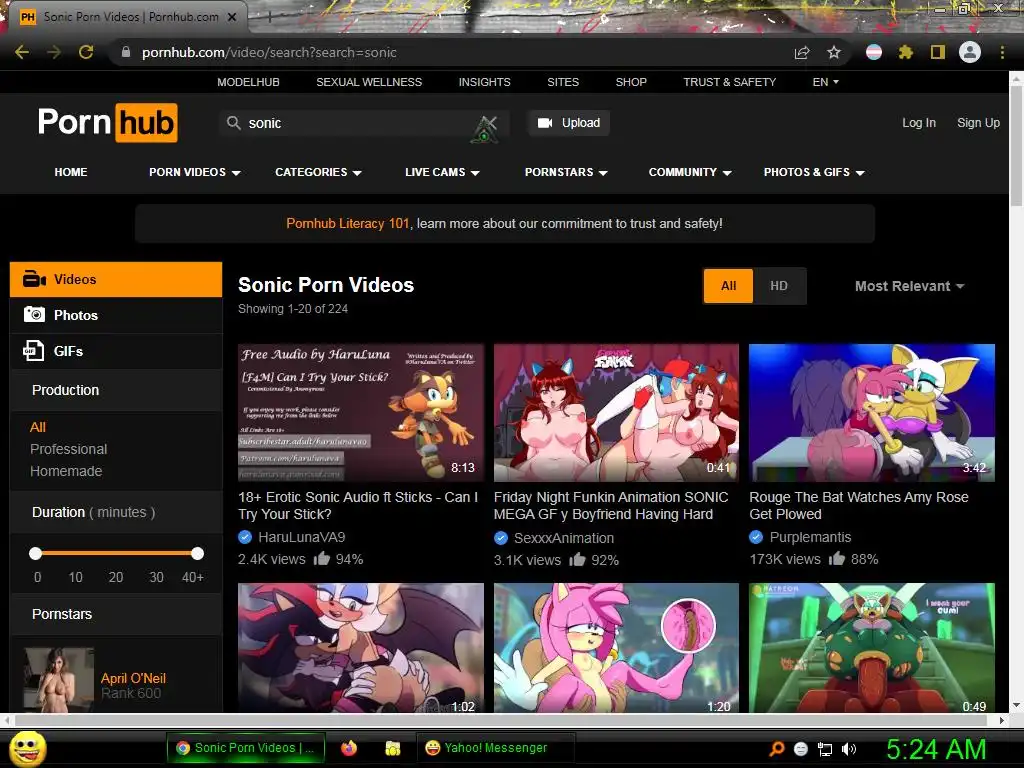Viewport: 1024px width, 768px height.
Task: Click the vertical page scrollbar
Action: [1016, 146]
